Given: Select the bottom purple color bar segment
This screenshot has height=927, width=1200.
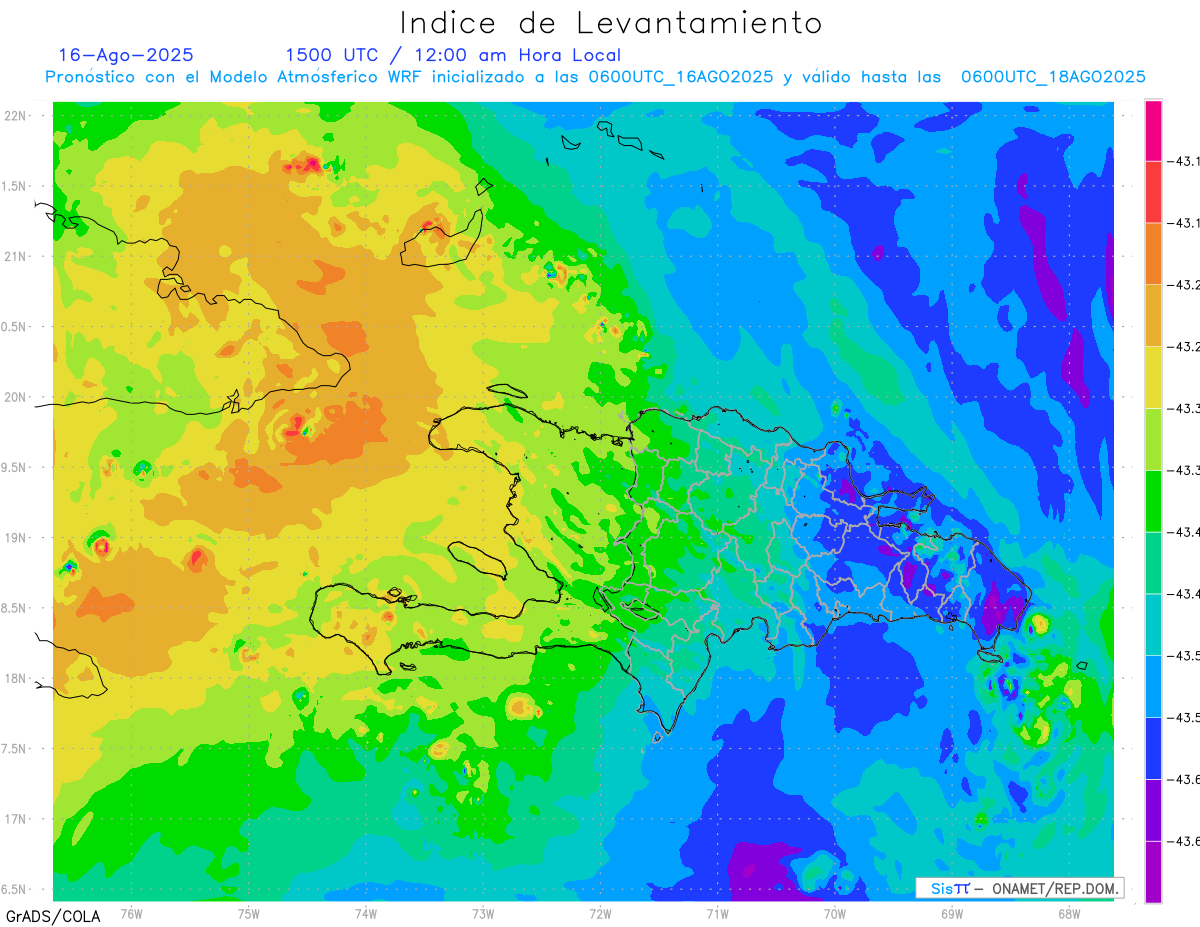Looking at the screenshot, I should click(x=1153, y=872).
